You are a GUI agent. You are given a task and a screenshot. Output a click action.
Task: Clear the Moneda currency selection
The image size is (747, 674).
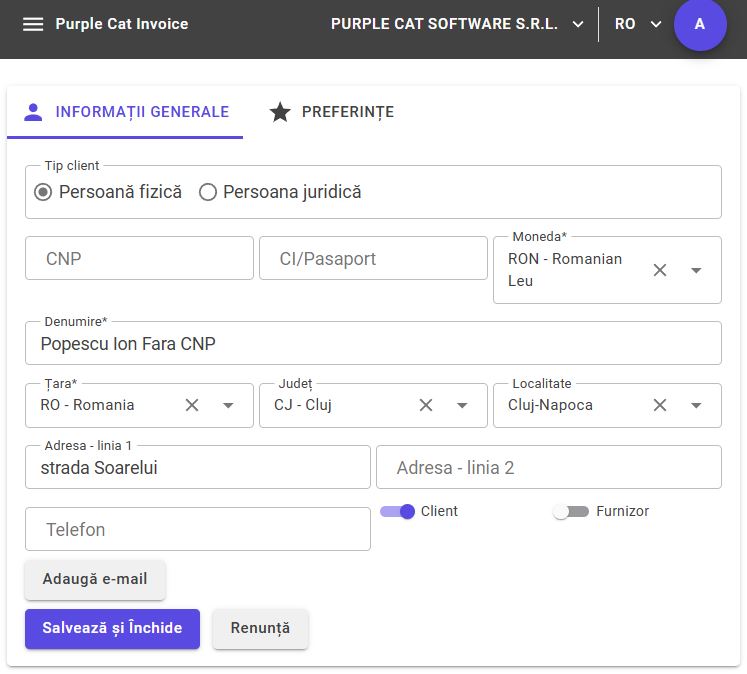point(660,270)
